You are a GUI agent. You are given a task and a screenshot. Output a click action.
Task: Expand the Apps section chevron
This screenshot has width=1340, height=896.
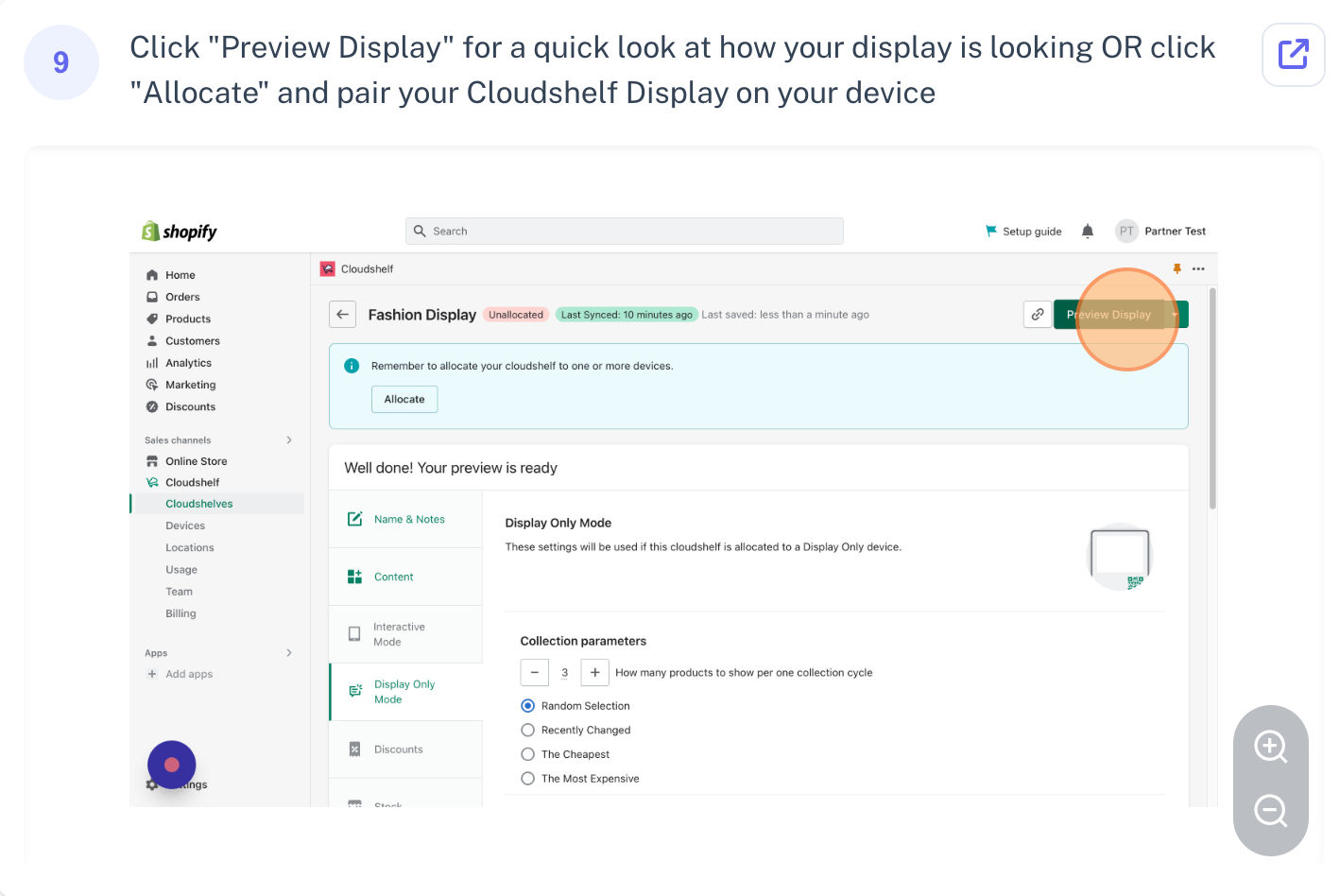click(289, 653)
